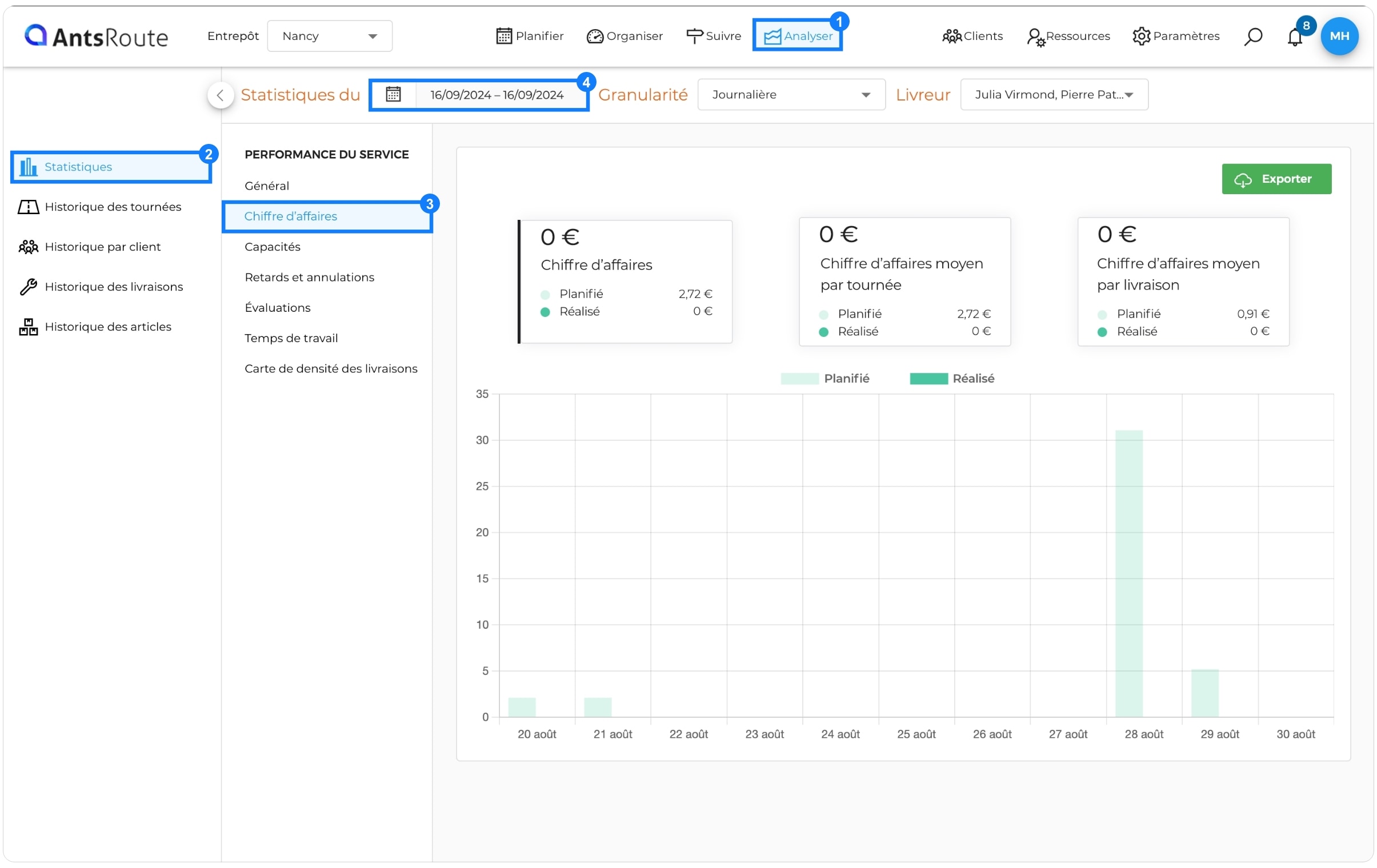Open Historique des livraisons link
Viewport: 1377px width, 868px height.
[114, 287]
